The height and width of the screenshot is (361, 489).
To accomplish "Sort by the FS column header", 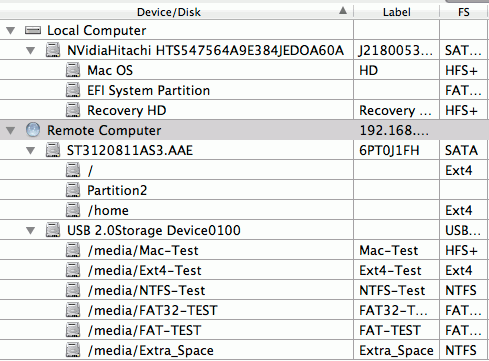I will point(464,12).
